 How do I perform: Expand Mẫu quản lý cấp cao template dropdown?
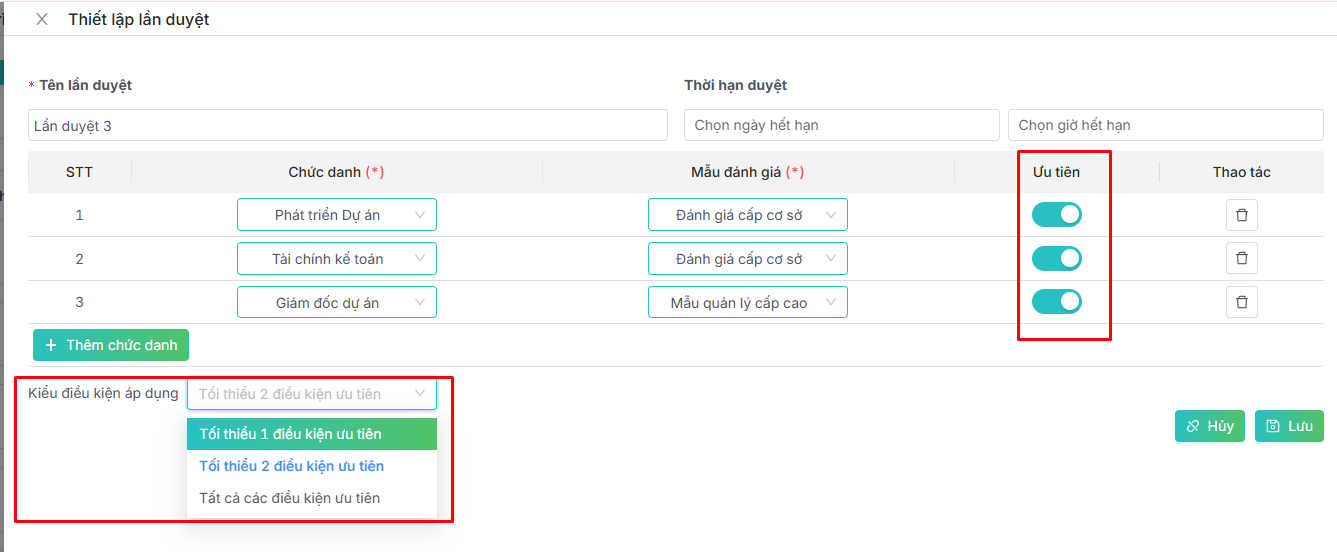747,303
